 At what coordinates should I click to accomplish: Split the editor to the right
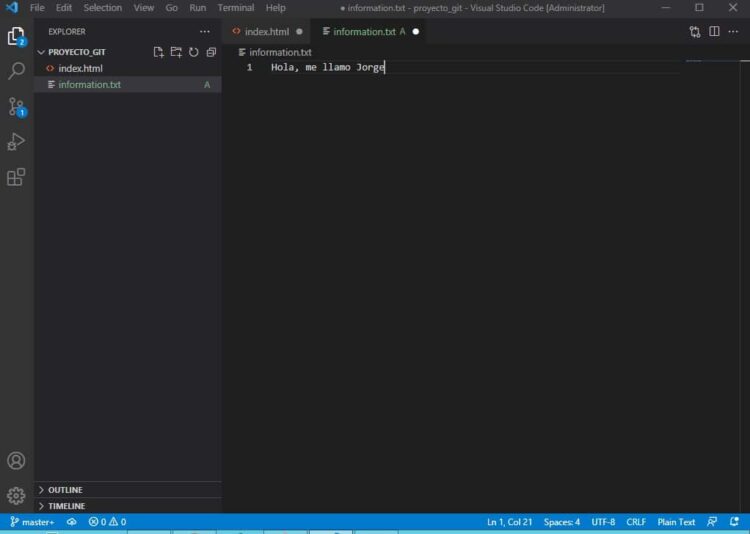[714, 32]
